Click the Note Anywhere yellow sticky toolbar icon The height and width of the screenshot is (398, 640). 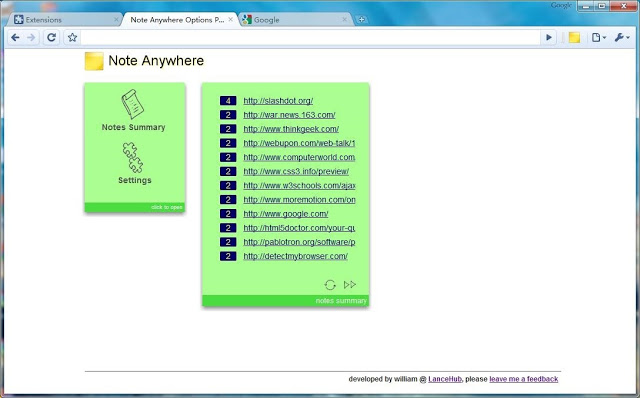574,38
